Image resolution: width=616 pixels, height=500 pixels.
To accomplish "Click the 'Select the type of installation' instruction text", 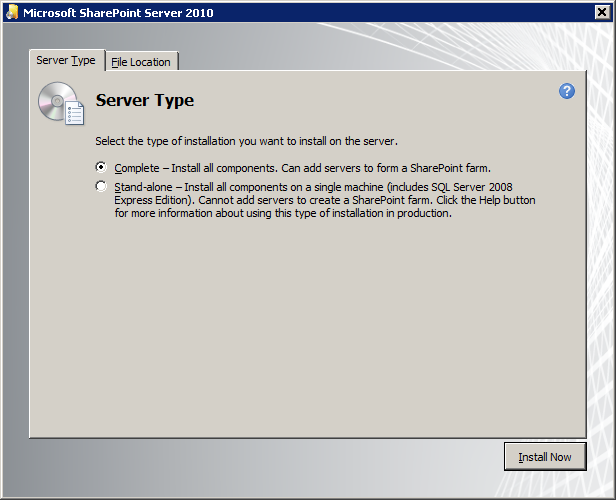I will [246, 141].
